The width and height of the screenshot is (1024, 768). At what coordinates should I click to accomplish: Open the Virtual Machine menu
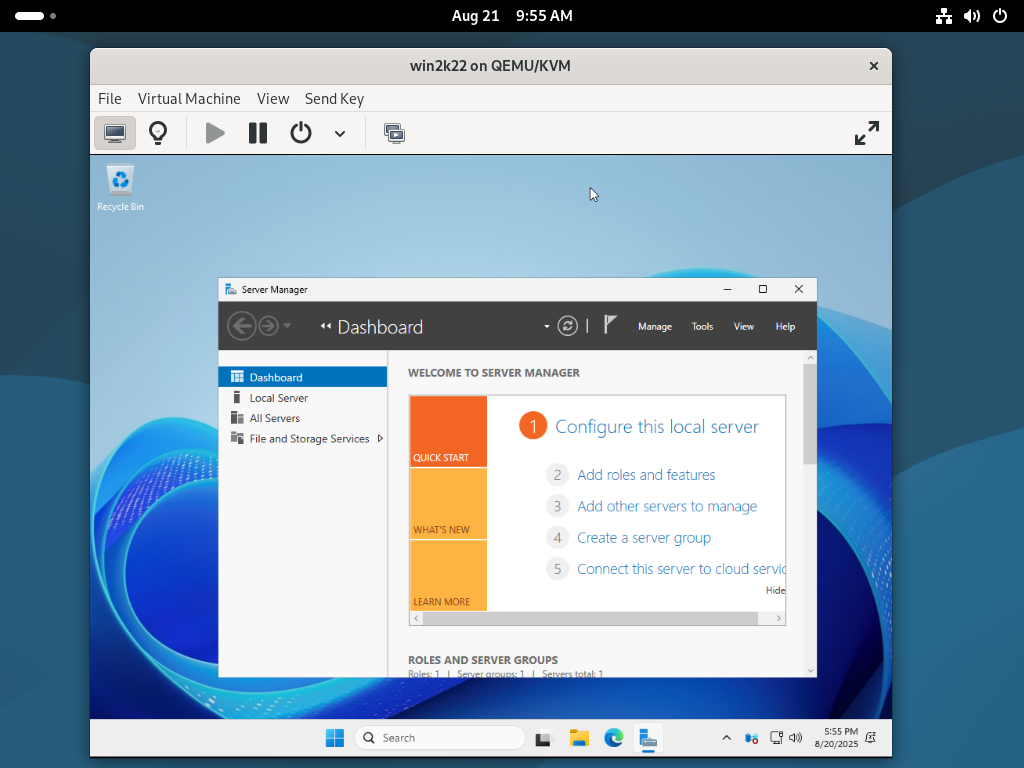(x=189, y=99)
